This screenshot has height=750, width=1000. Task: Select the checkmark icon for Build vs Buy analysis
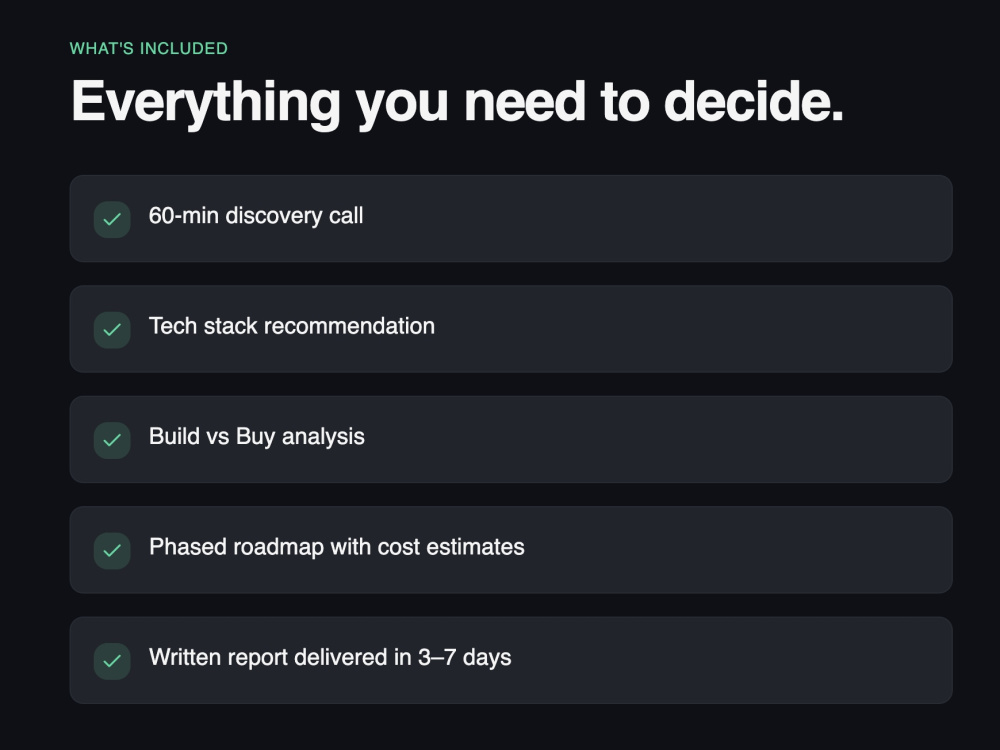coord(112,440)
